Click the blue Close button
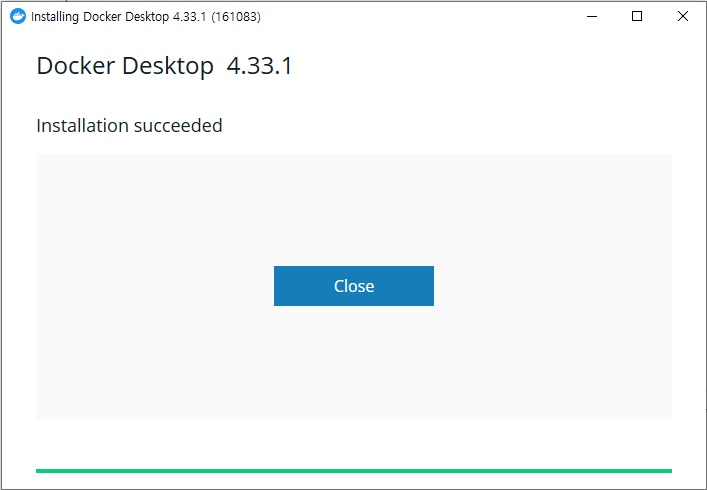This screenshot has width=707, height=490. 354,286
